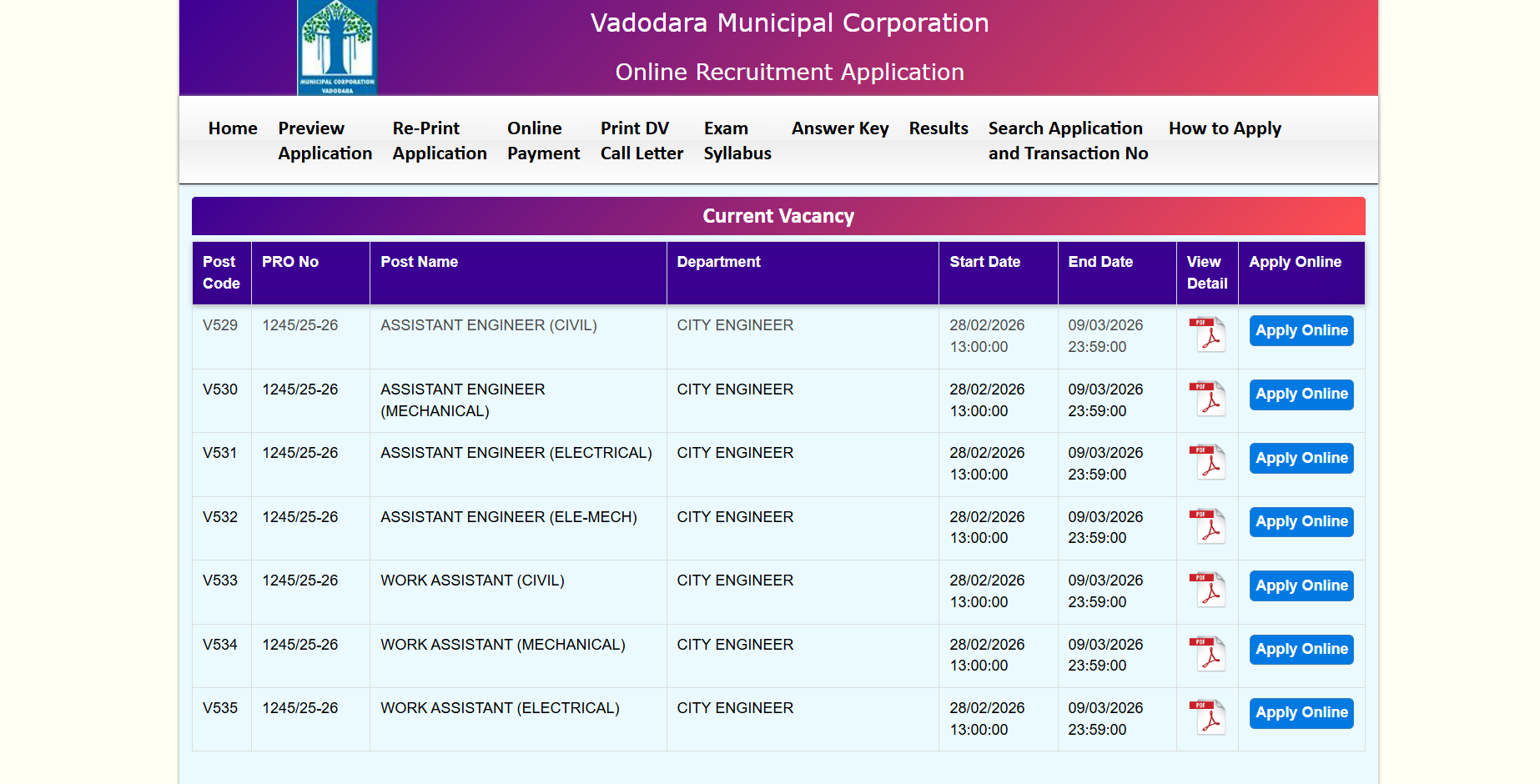Open Search Application and Transaction No
The image size is (1540, 784).
(x=1068, y=141)
